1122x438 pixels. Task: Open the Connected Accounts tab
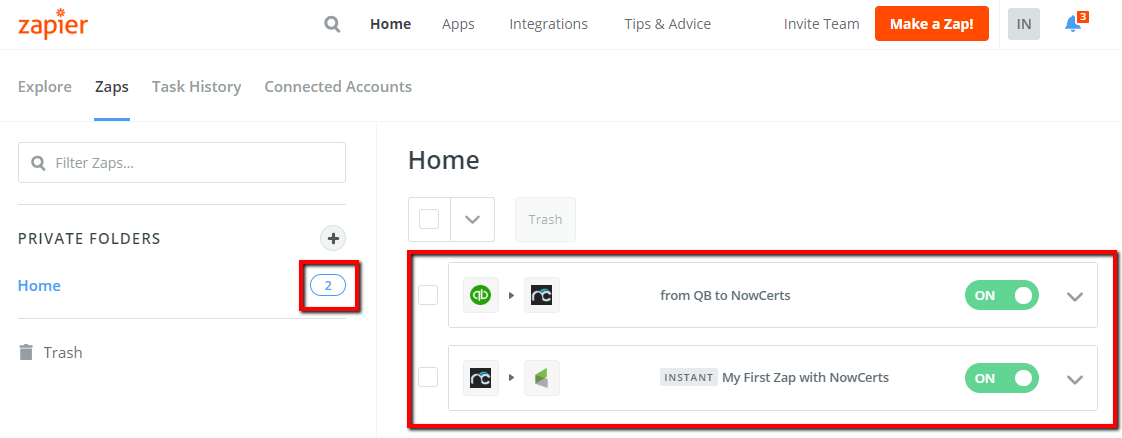338,87
